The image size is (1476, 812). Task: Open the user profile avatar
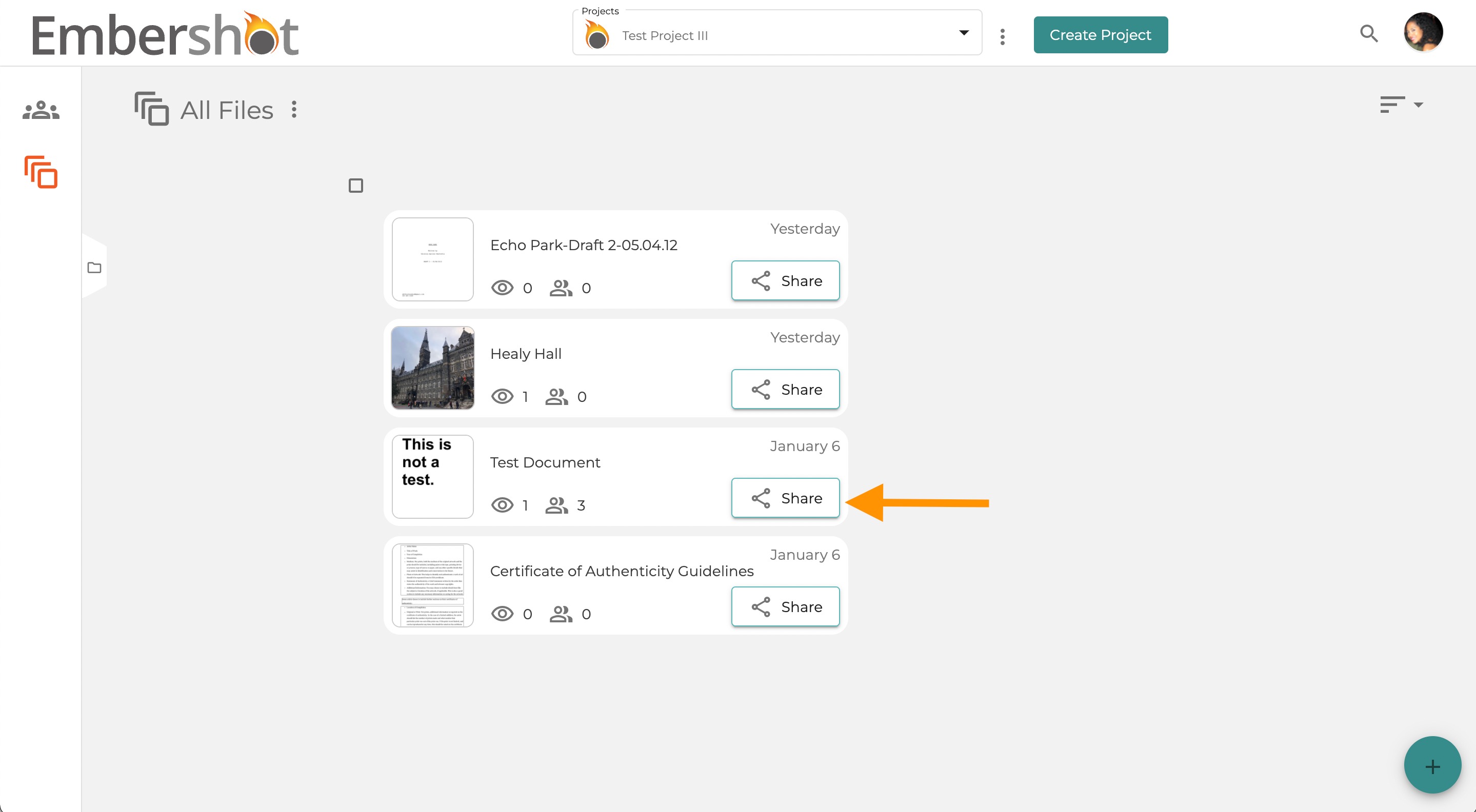pyautogui.click(x=1423, y=33)
